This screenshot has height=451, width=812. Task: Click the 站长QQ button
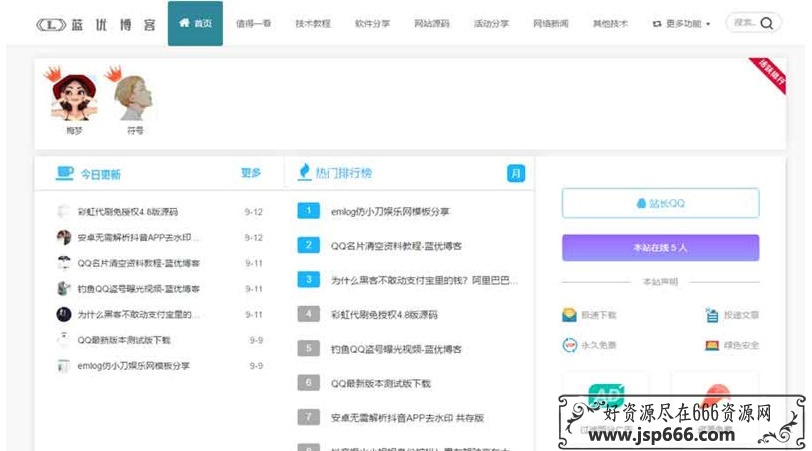660,203
